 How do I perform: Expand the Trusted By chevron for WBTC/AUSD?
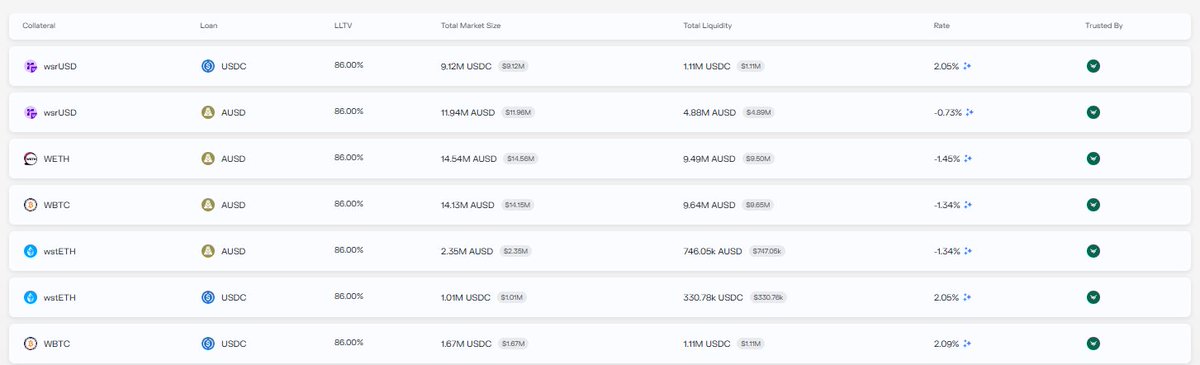[1093, 205]
